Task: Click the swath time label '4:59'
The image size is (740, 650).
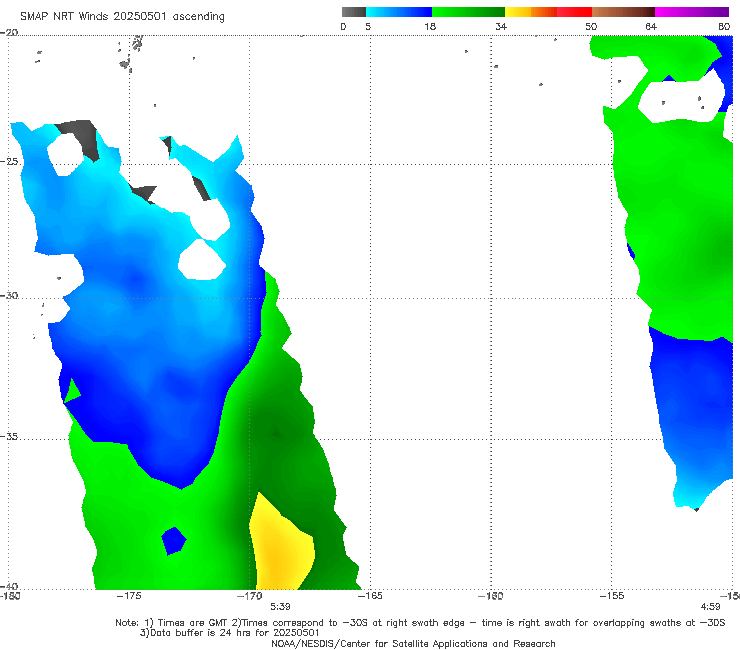Action: (x=710, y=607)
